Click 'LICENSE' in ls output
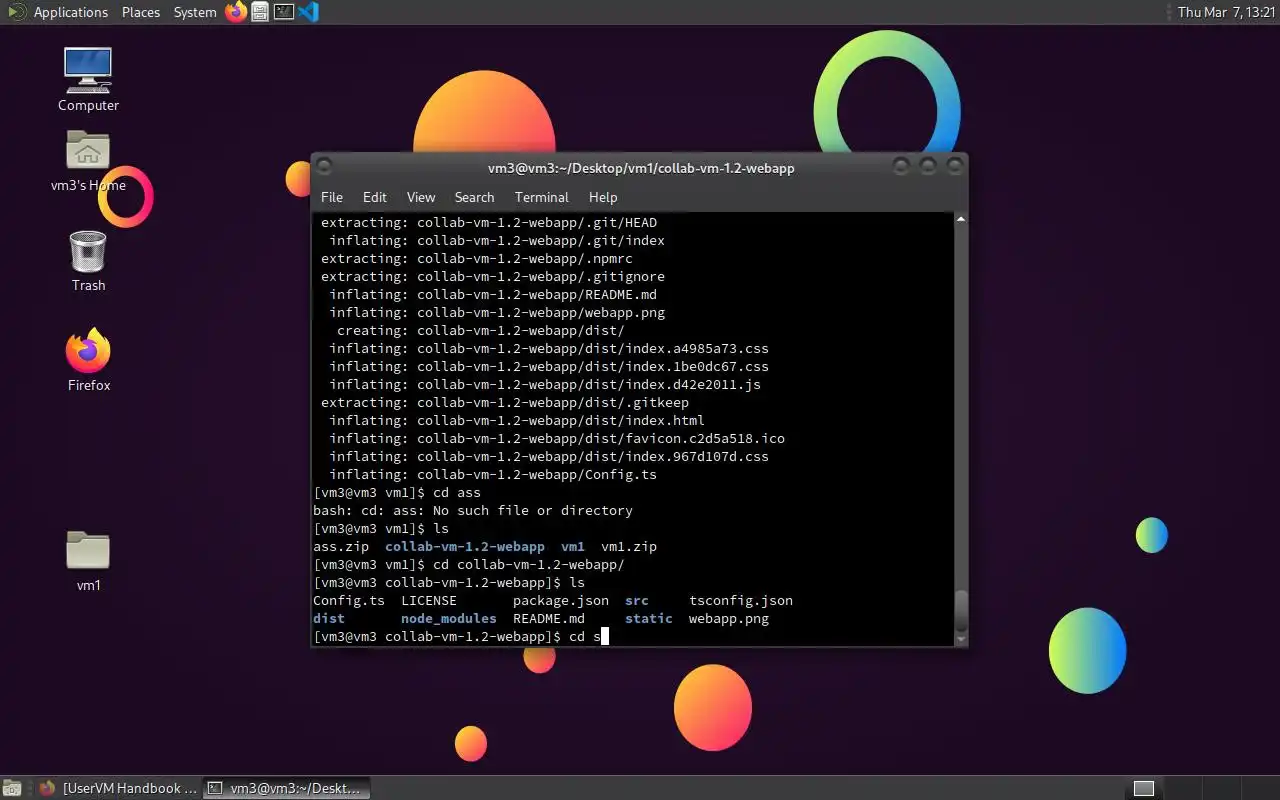This screenshot has height=800, width=1280. [429, 600]
